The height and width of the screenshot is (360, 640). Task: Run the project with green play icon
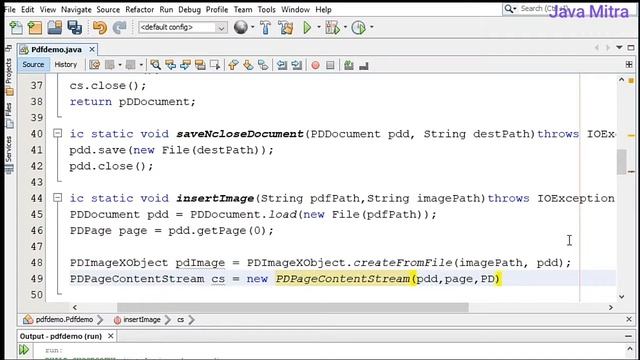tap(307, 27)
